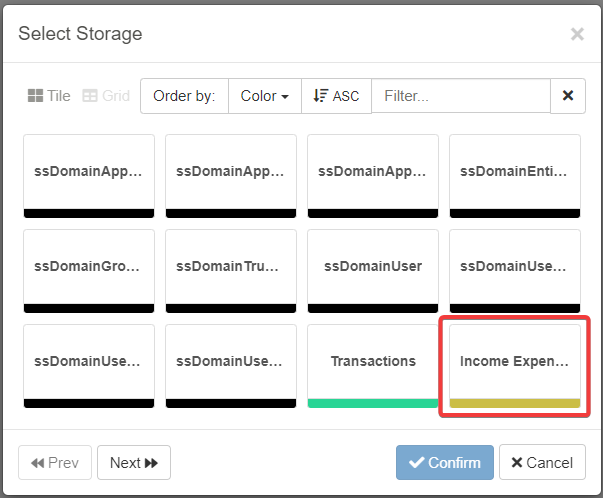
Task: Close the Select Storage dialog
Action: click(x=577, y=34)
